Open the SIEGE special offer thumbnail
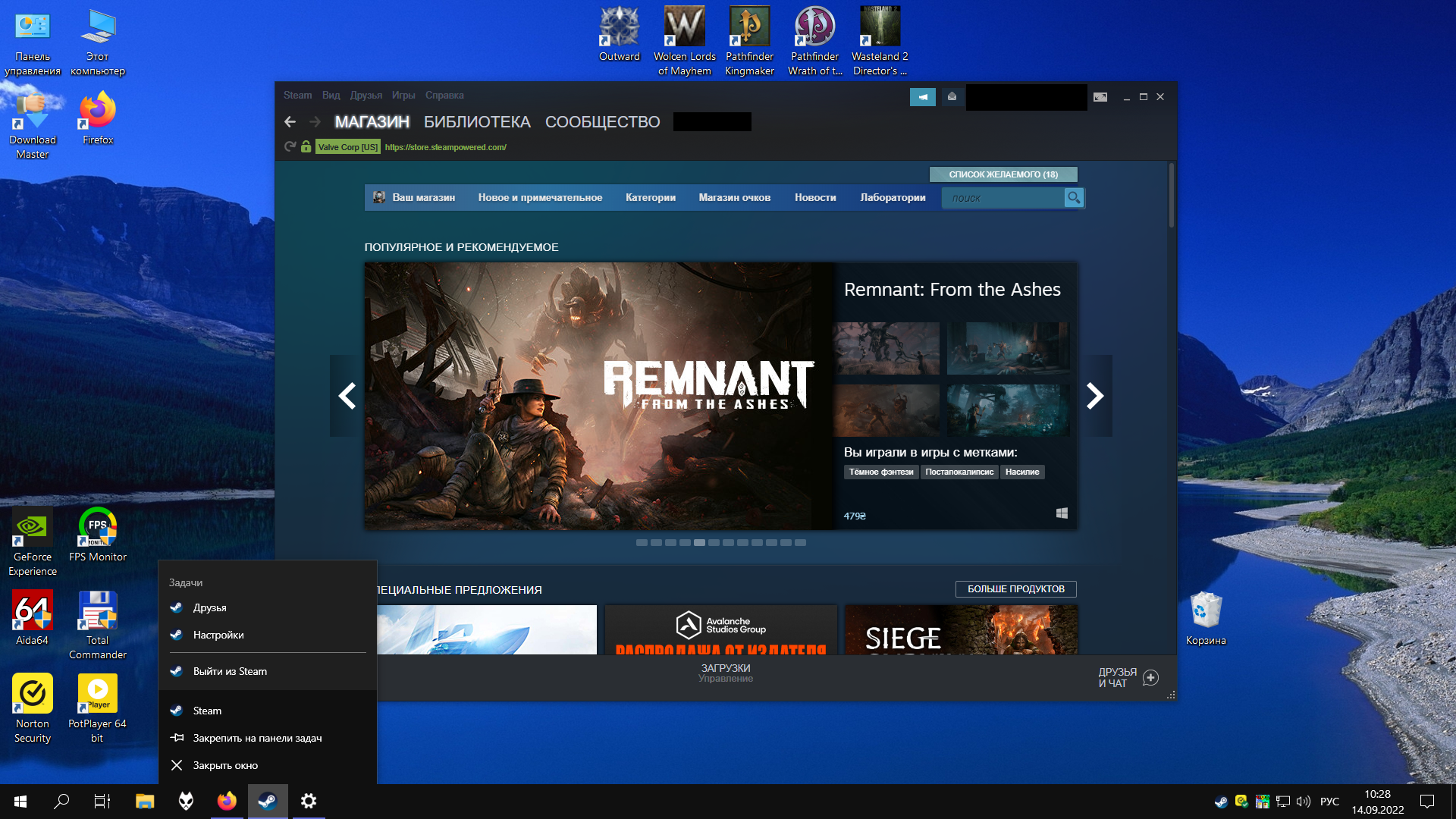 point(961,629)
